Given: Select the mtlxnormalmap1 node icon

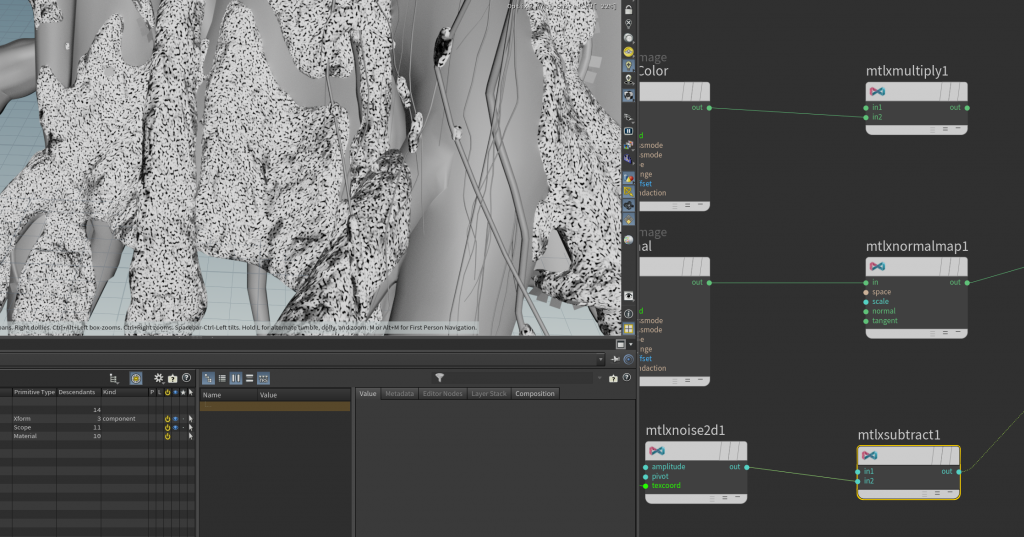Looking at the screenshot, I should (877, 266).
